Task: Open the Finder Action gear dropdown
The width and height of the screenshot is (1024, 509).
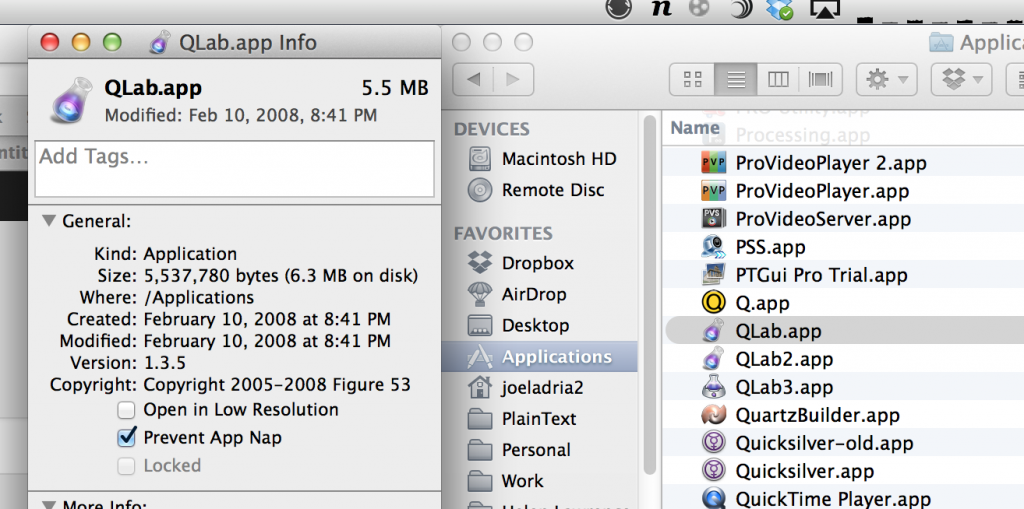Action: (x=886, y=80)
